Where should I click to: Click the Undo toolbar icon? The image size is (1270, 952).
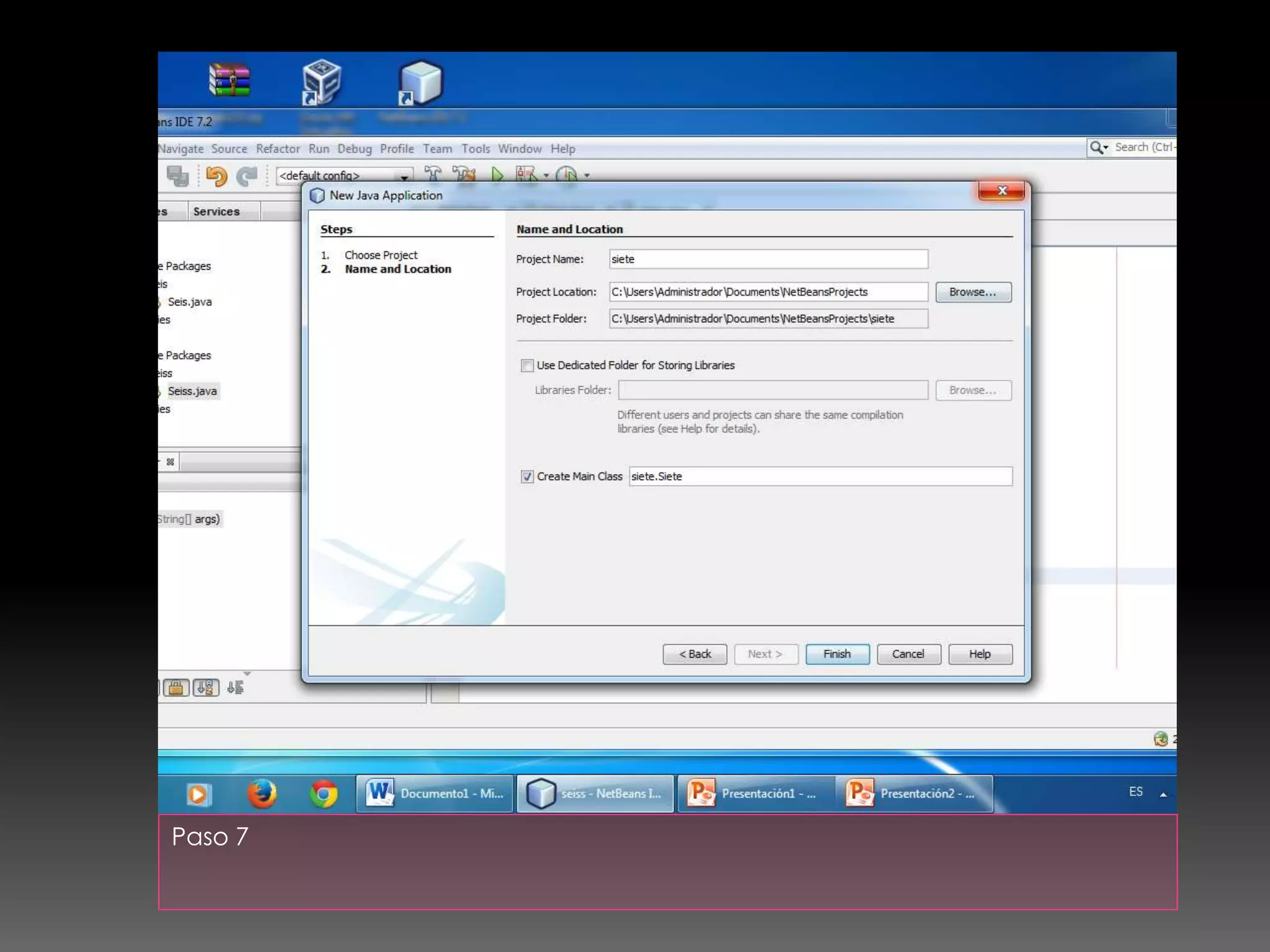216,177
